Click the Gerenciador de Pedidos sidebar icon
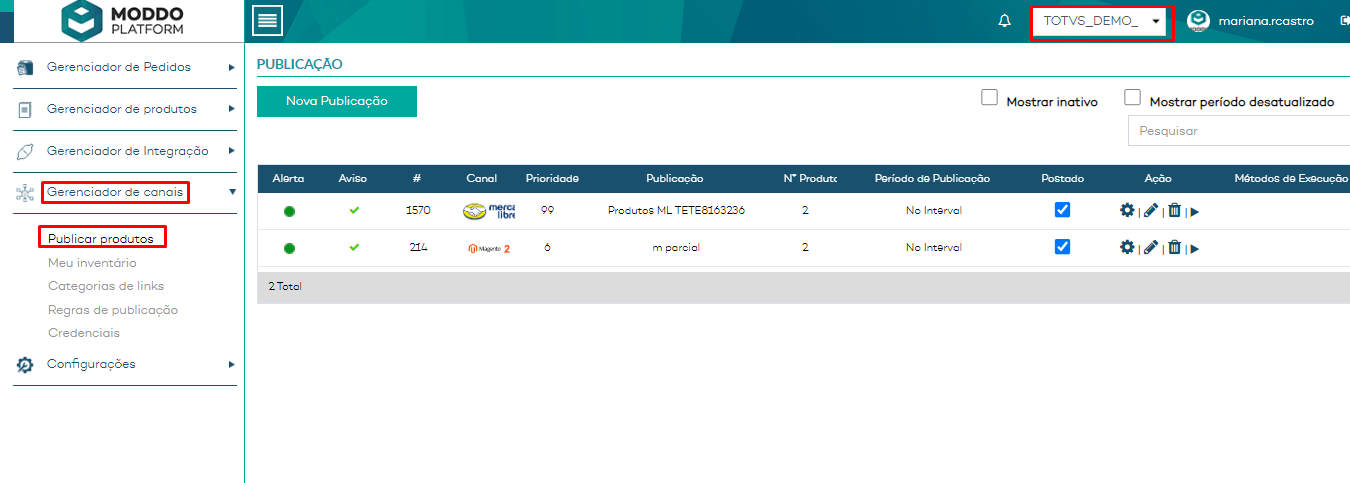Image resolution: width=1350 pixels, height=483 pixels. click(x=26, y=68)
